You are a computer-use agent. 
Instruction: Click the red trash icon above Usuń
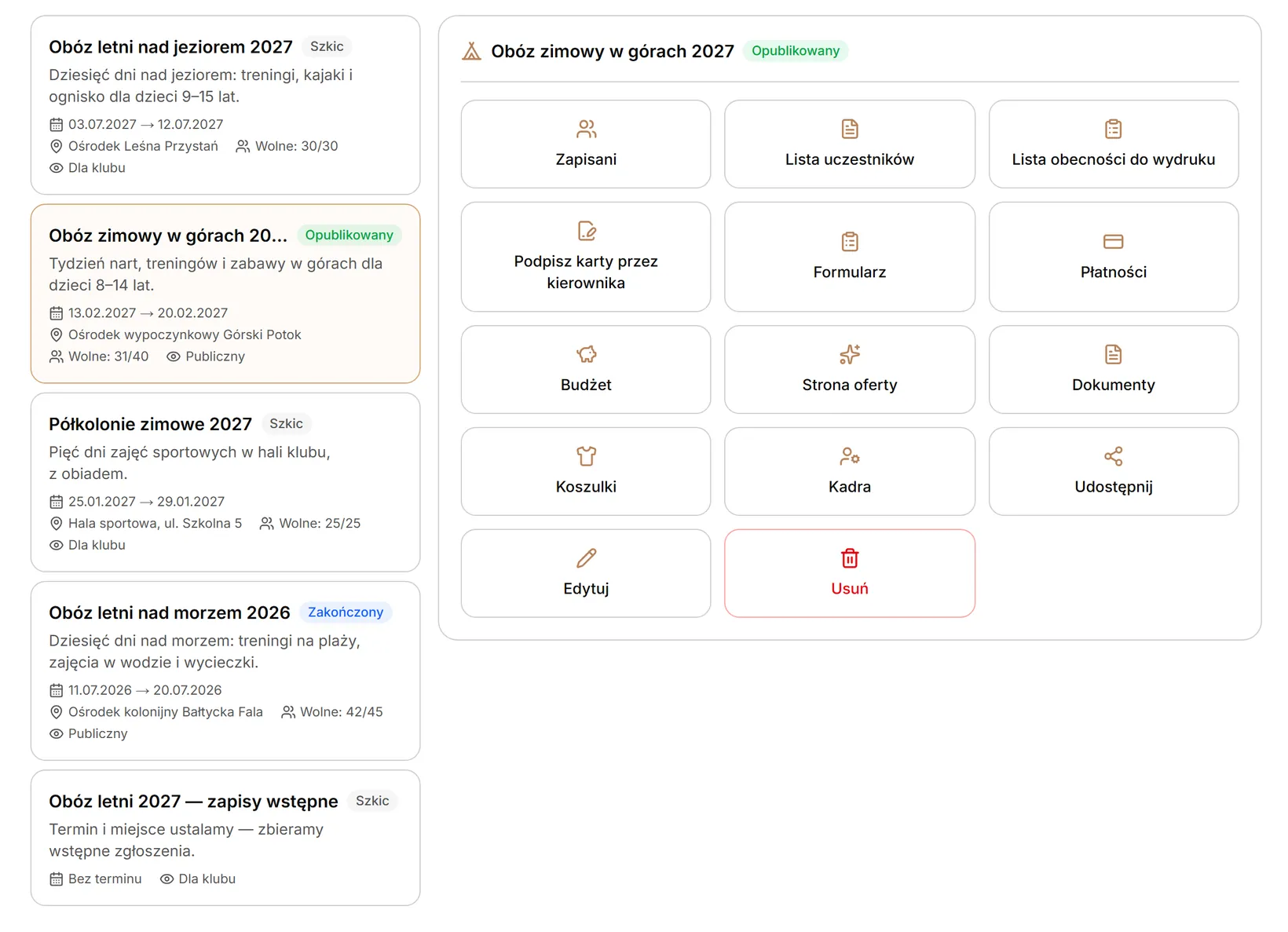(x=850, y=558)
